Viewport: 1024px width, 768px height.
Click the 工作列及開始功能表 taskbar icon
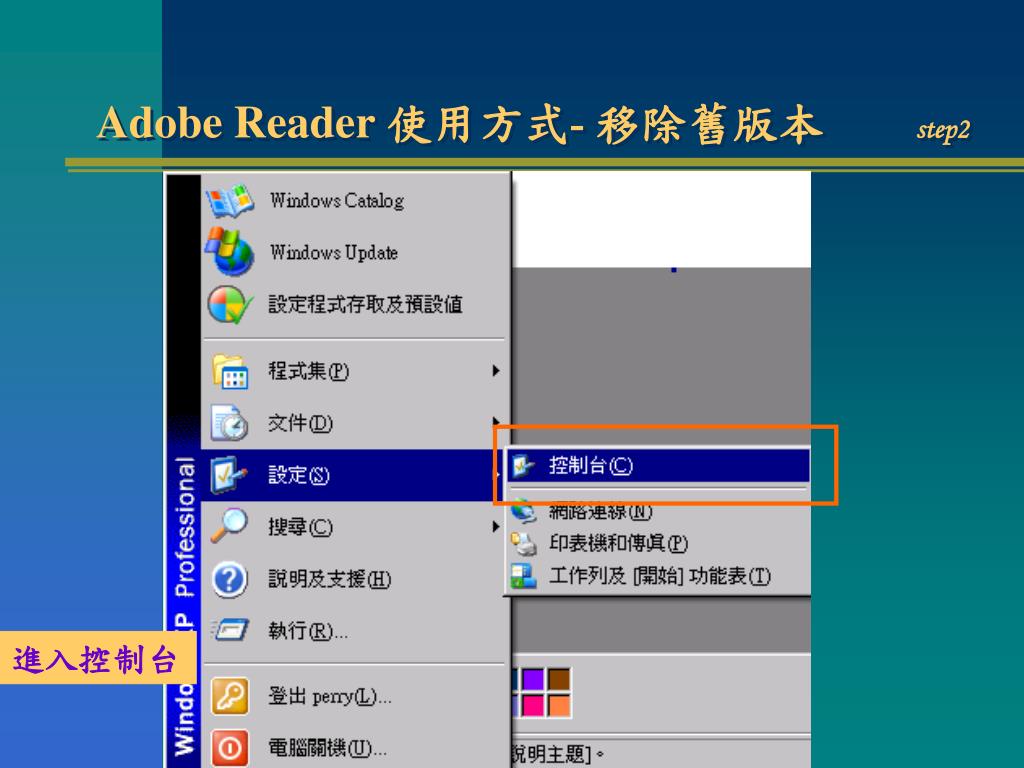click(524, 576)
